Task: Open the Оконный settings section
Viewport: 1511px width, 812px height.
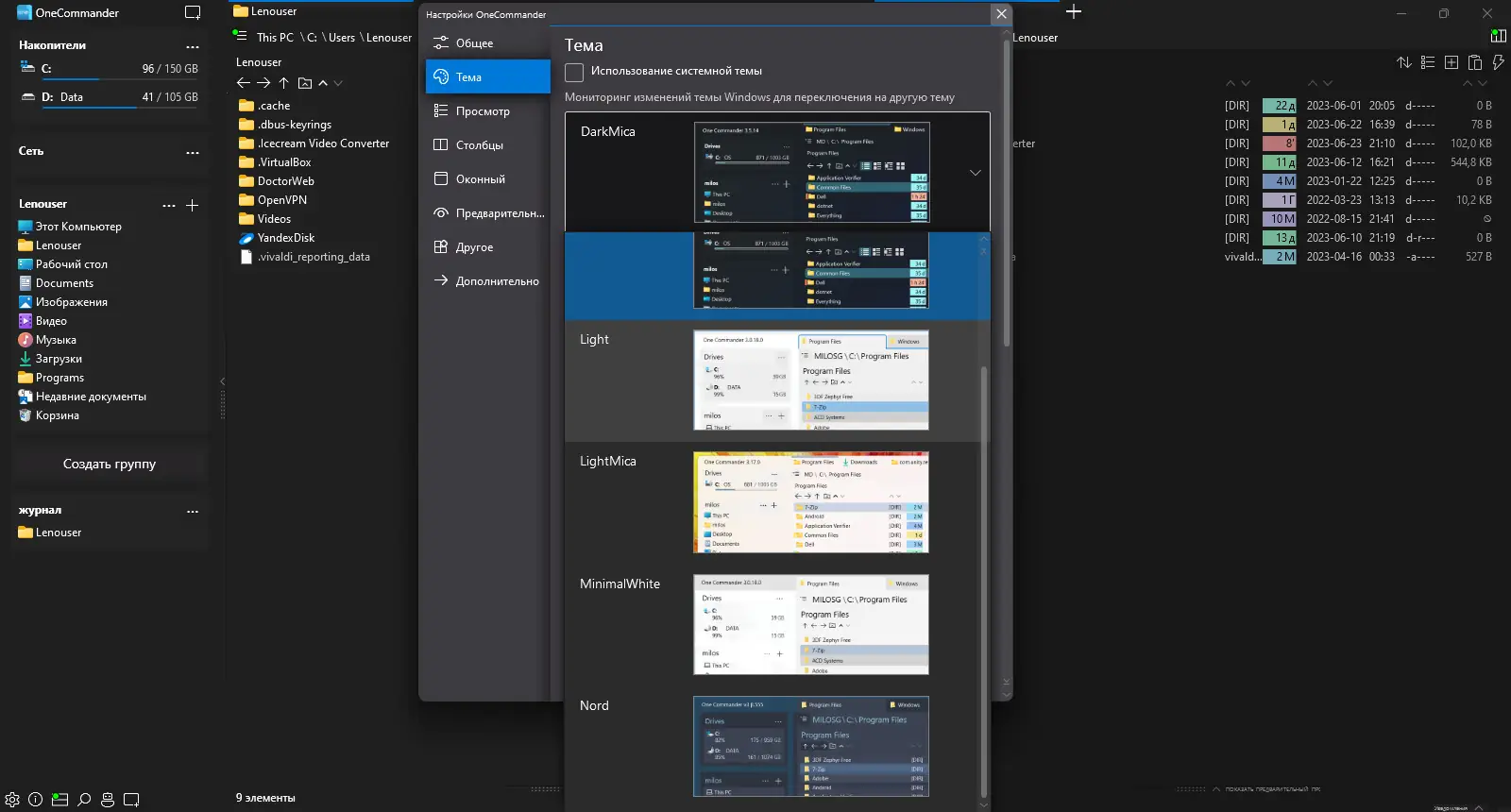Action: (487, 179)
